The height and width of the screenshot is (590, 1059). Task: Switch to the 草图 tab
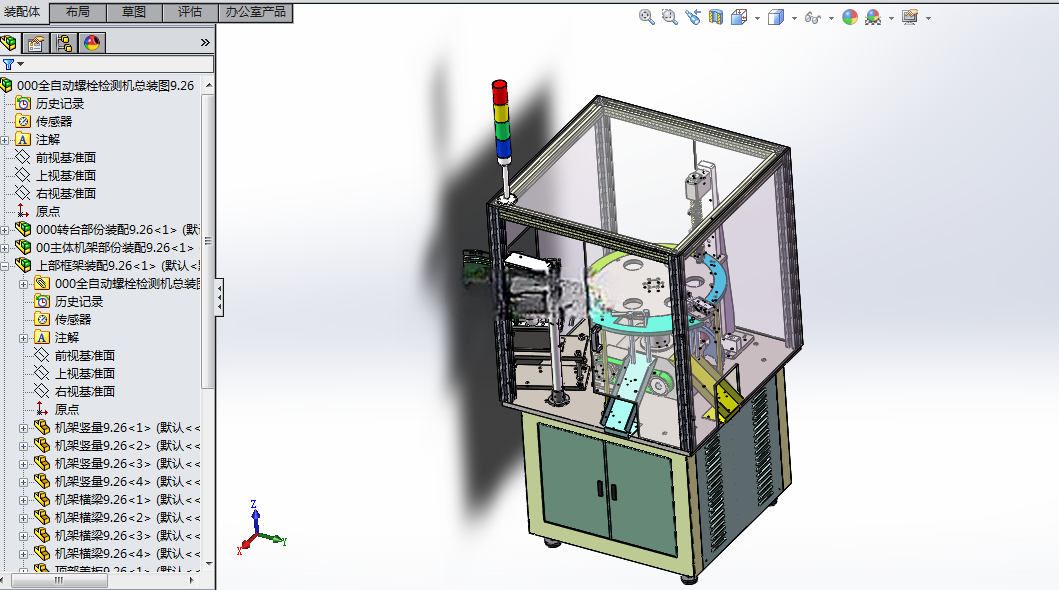click(x=134, y=12)
